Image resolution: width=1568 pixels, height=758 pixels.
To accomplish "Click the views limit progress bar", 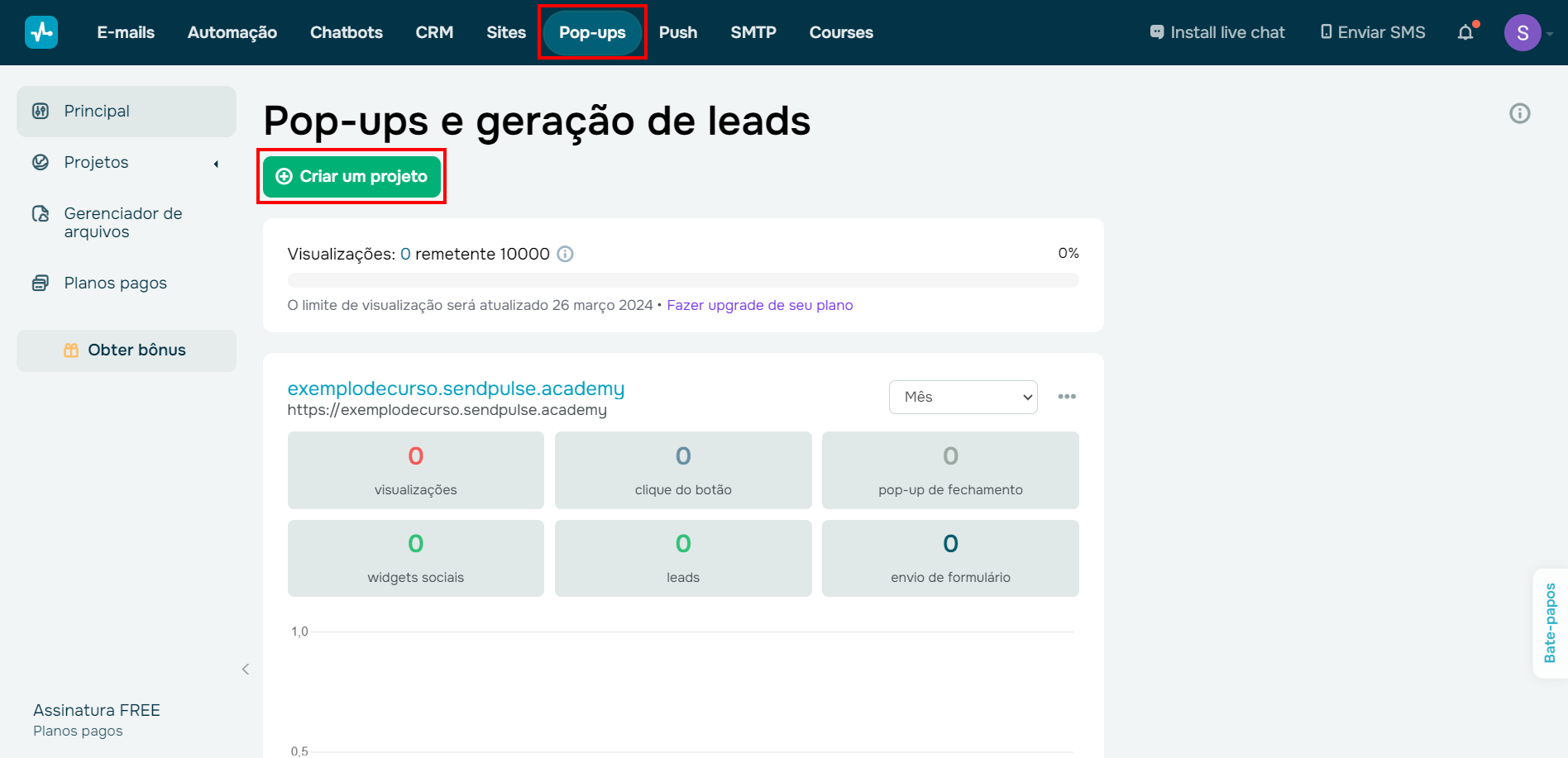I will pos(683,280).
